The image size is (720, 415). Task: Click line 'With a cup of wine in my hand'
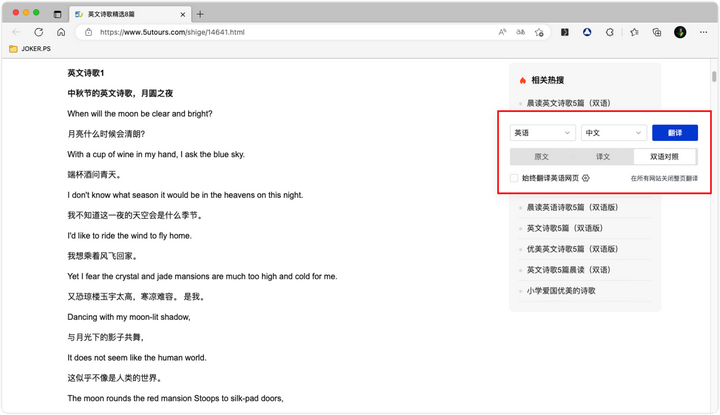click(x=156, y=154)
